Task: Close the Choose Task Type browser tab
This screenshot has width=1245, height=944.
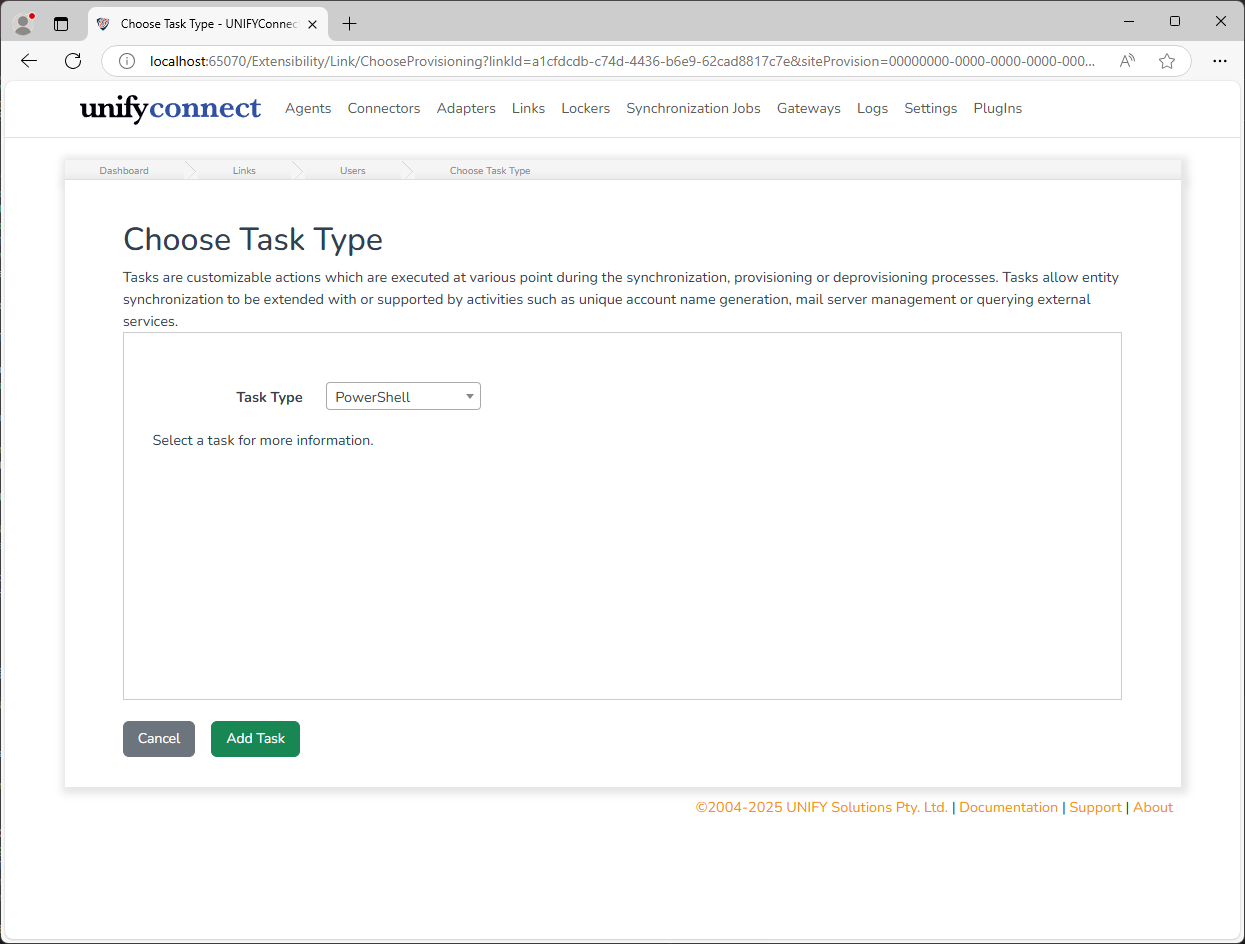Action: [312, 23]
